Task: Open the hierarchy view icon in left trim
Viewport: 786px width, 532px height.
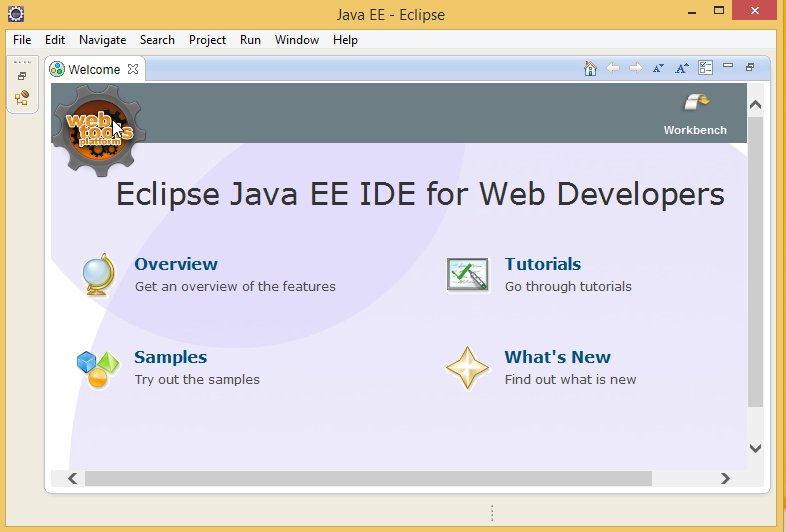Action: 22,98
